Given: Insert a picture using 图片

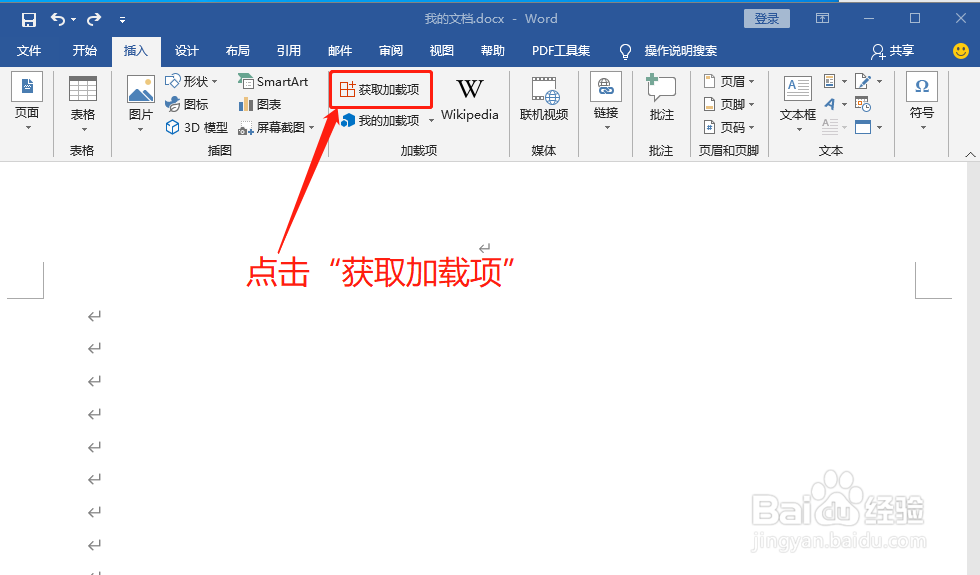Looking at the screenshot, I should (x=141, y=103).
